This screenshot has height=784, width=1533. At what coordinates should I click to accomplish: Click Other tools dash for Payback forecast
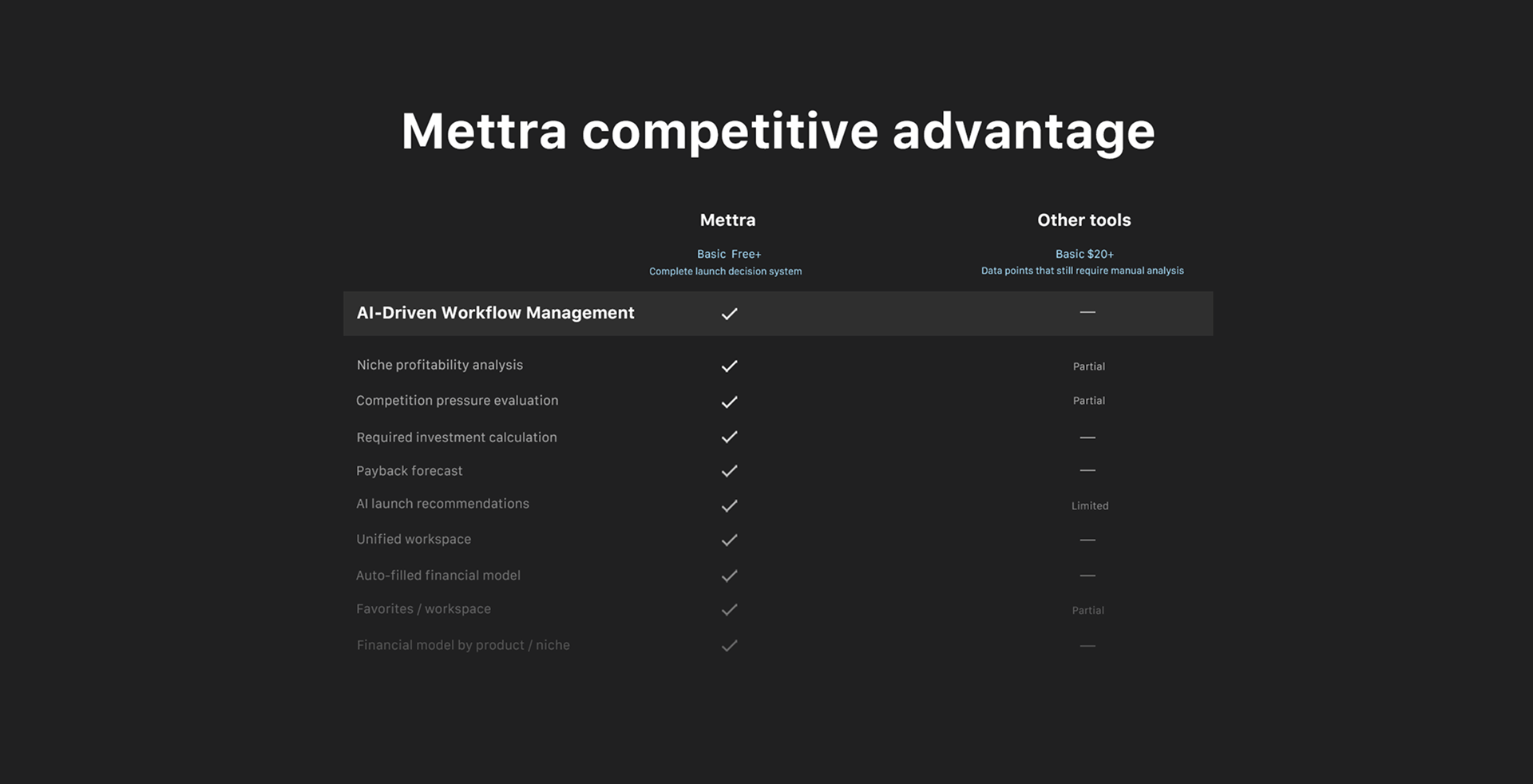1087,470
